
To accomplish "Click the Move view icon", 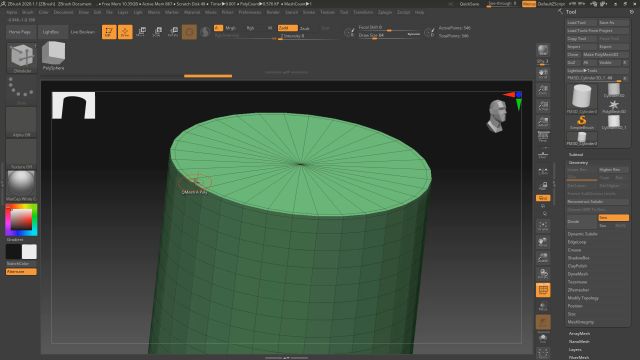I will click(x=543, y=242).
